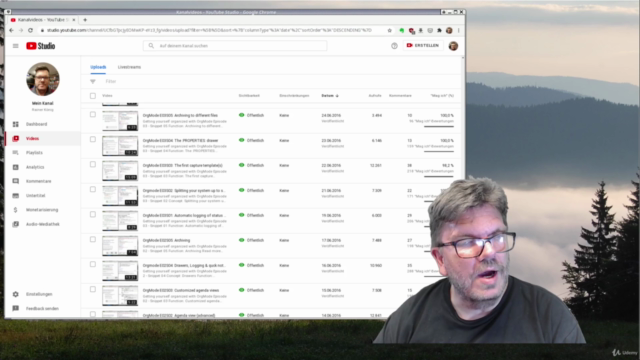Screen dimensions: 640x360
Task: Click the browser address bar URL
Action: click(x=209, y=30)
